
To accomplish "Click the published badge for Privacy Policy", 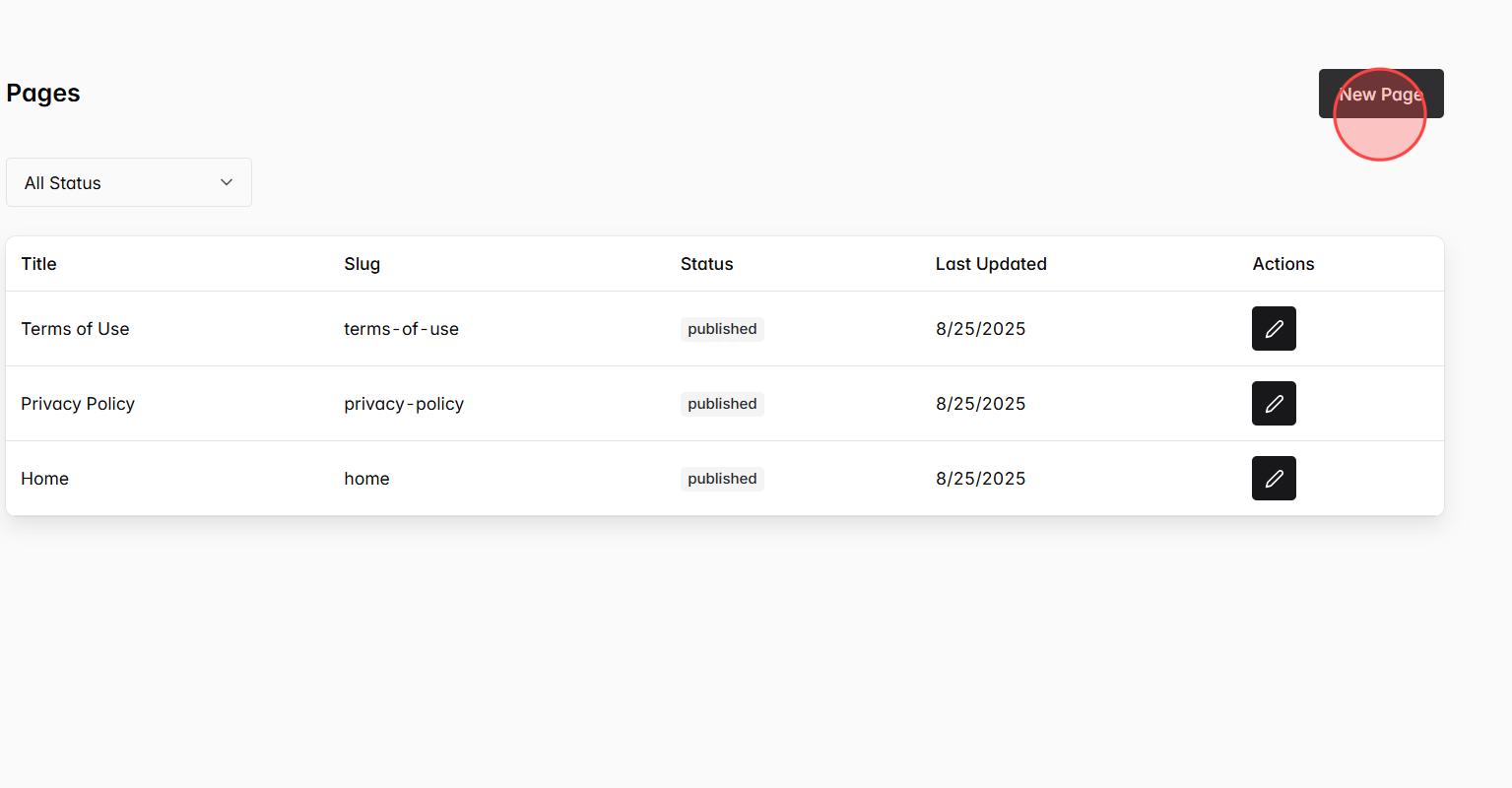I will click(x=722, y=403).
